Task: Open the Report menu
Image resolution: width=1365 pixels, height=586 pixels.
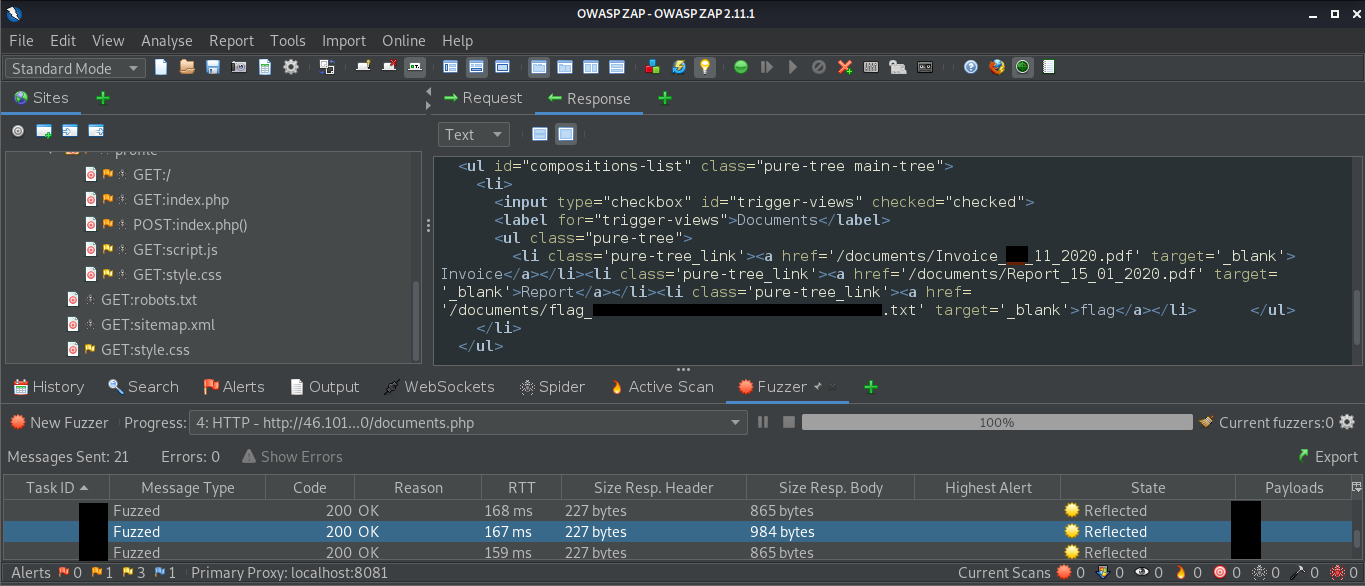Action: coord(231,41)
